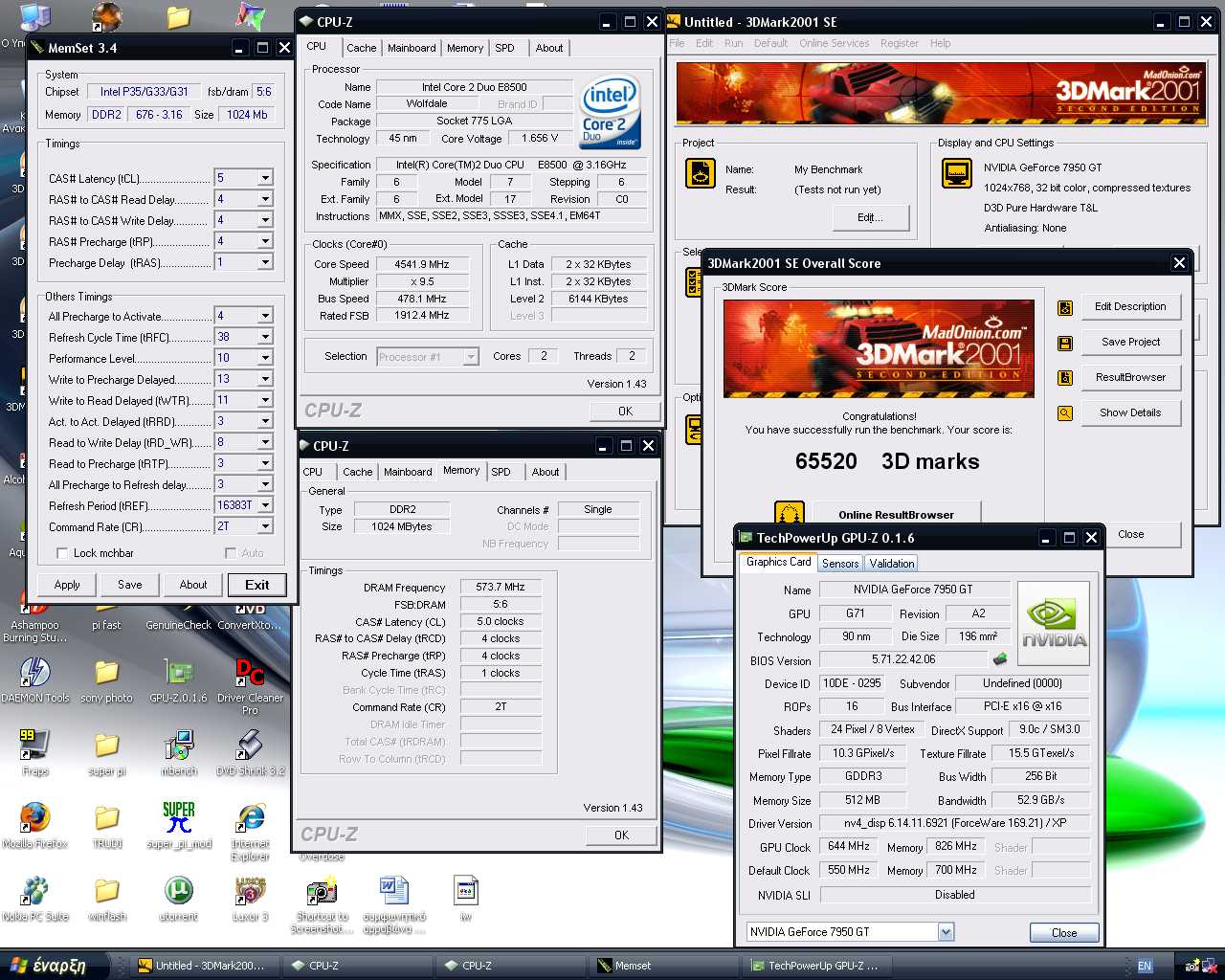Open RAS# to CAS# Read Delay dropdown

(265, 199)
